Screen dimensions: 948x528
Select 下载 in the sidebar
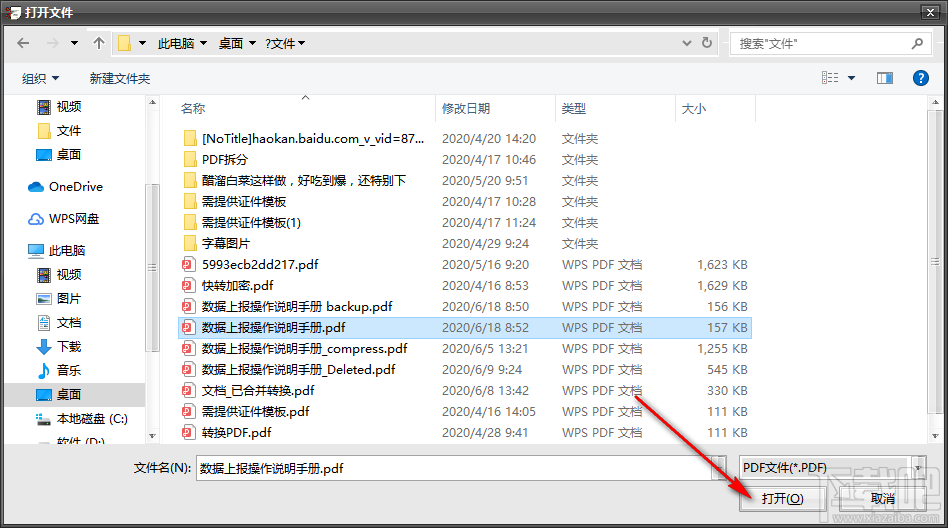coord(59,347)
